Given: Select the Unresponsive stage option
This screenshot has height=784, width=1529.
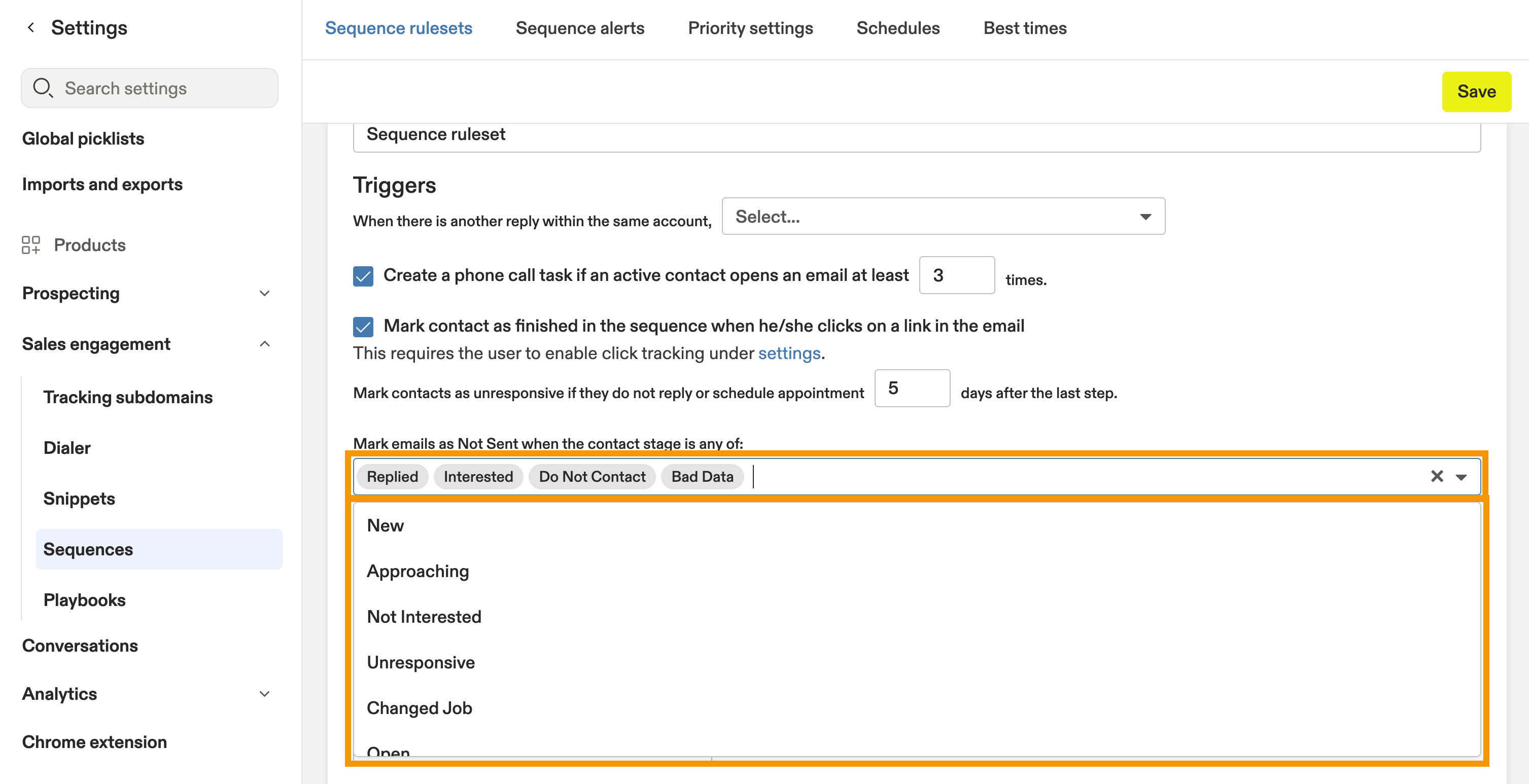Looking at the screenshot, I should tap(420, 662).
